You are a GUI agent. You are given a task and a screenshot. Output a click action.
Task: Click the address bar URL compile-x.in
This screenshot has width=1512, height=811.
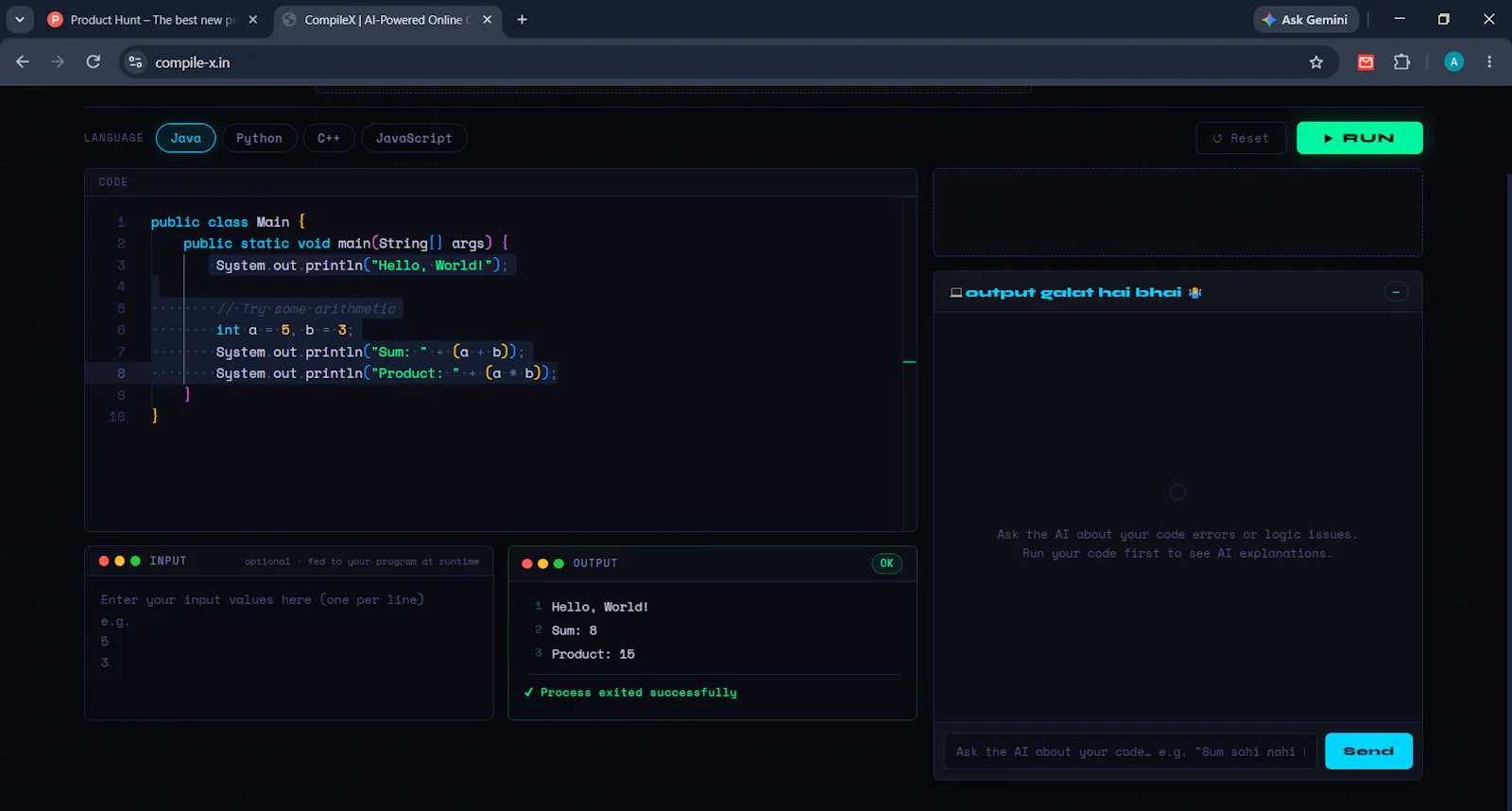point(193,62)
